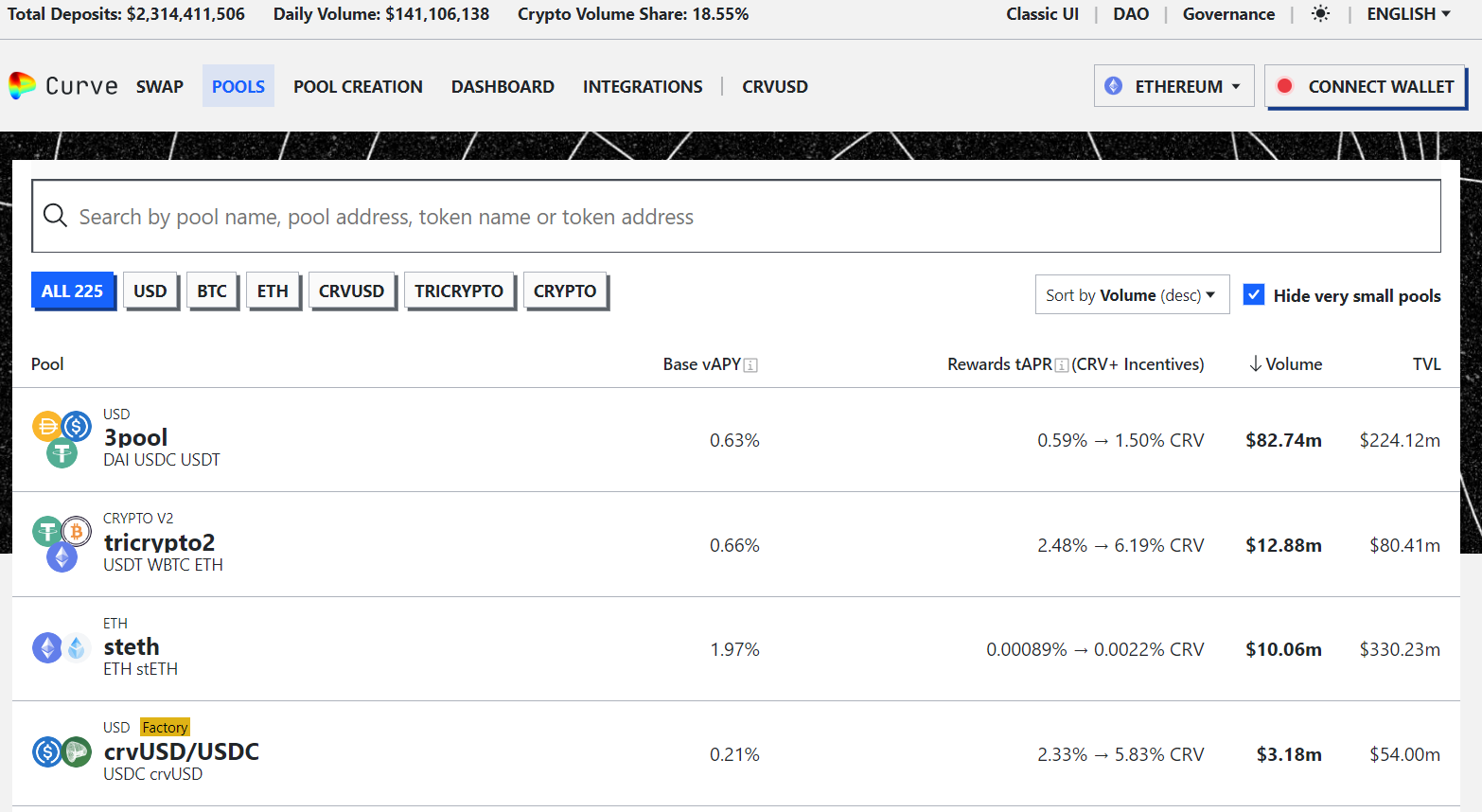Toggle the sun light/dark theme icon
This screenshot has width=1482, height=812.
[x=1320, y=14]
